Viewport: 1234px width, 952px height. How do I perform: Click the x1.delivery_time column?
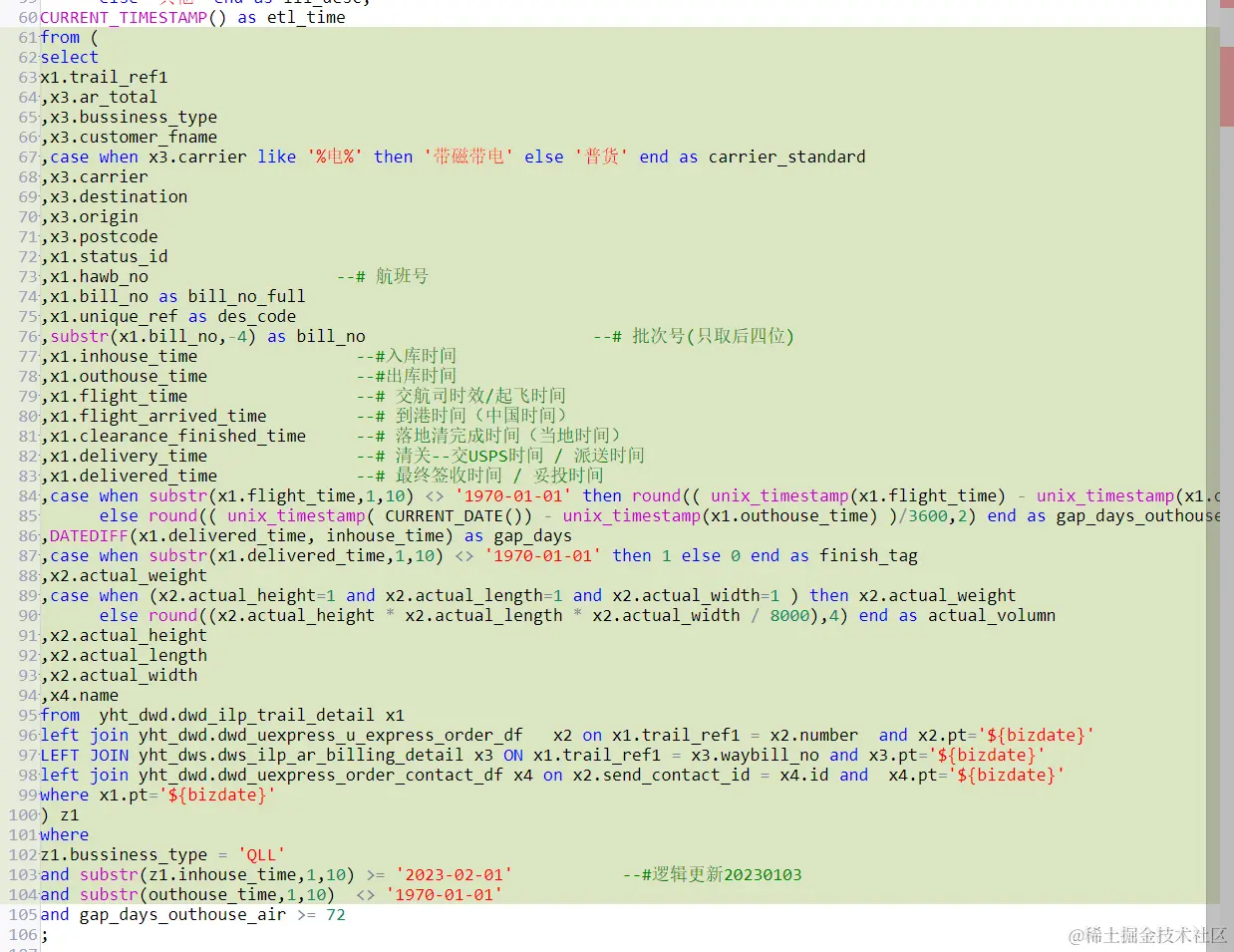click(x=129, y=456)
